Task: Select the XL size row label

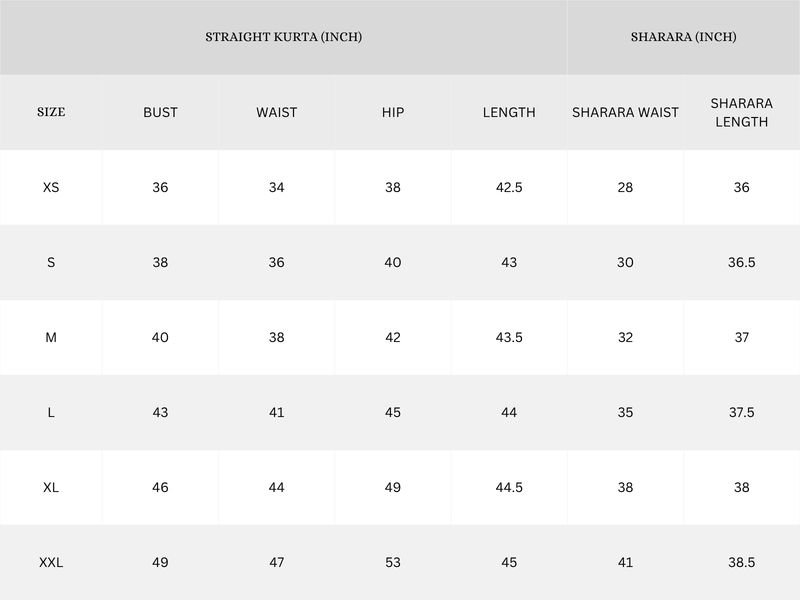Action: (x=51, y=487)
